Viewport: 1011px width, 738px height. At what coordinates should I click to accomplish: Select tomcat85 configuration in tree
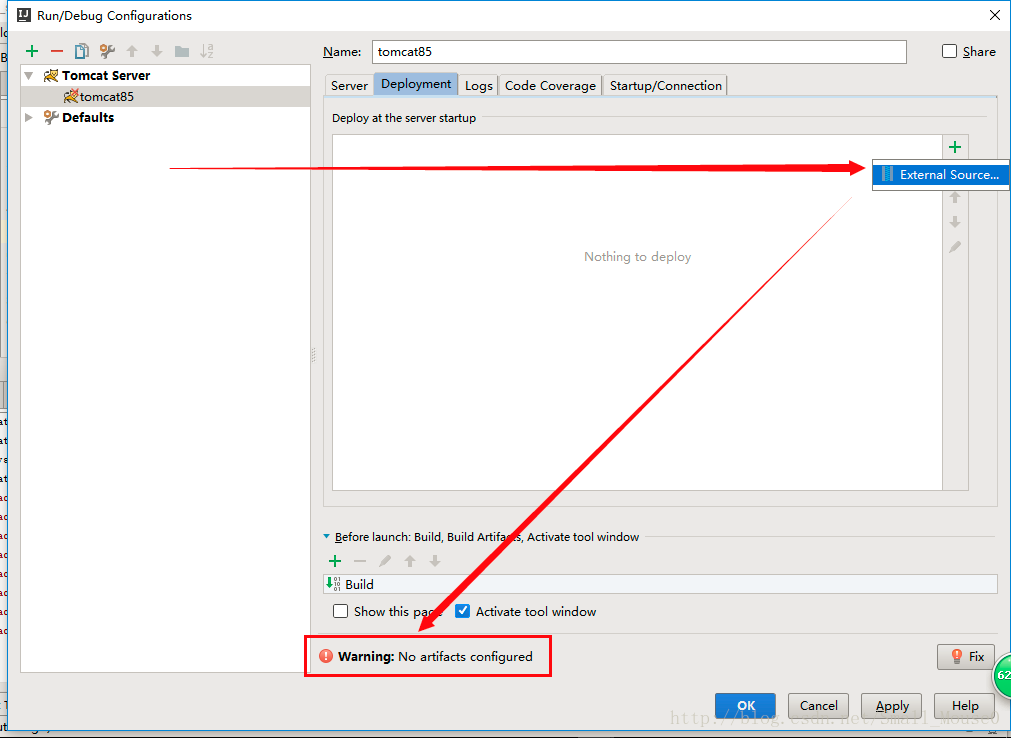166,97
